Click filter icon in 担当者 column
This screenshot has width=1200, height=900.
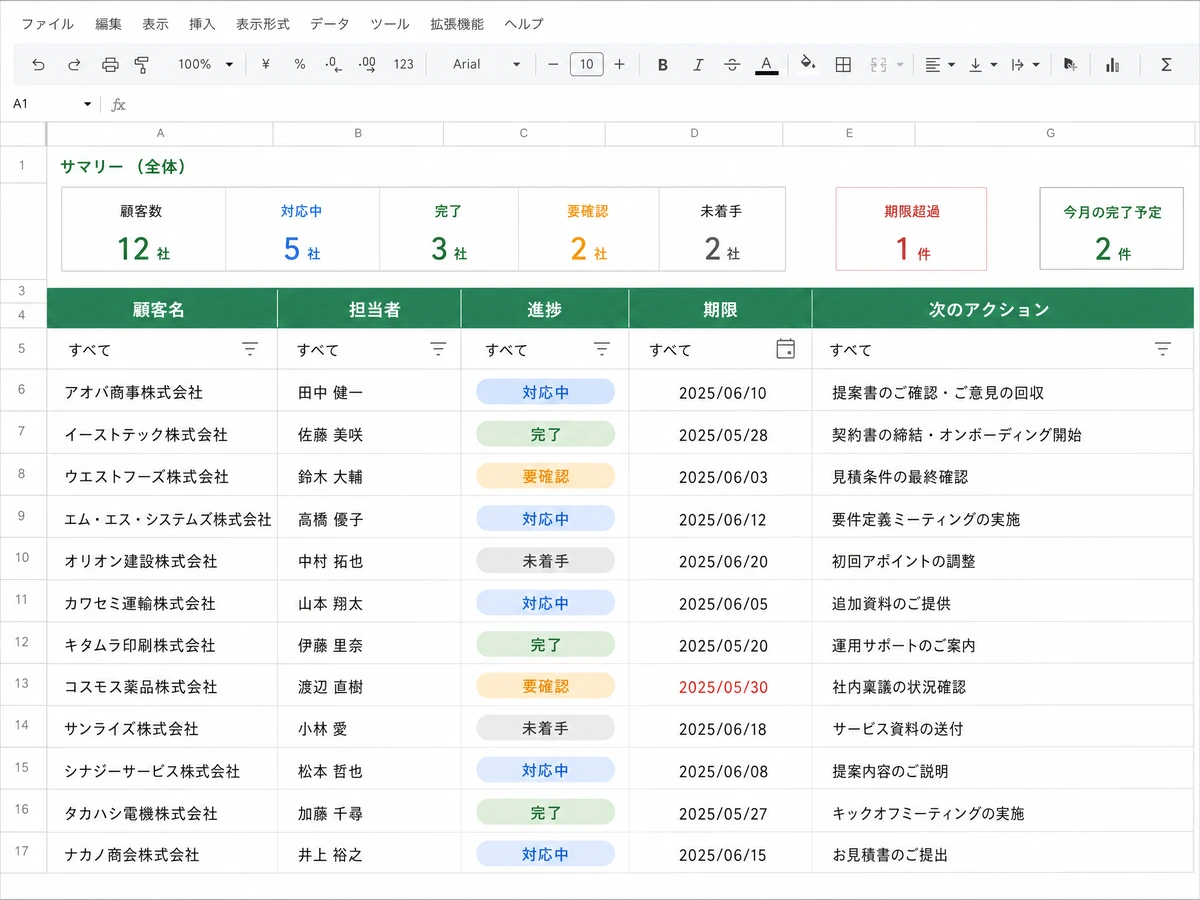pos(438,349)
